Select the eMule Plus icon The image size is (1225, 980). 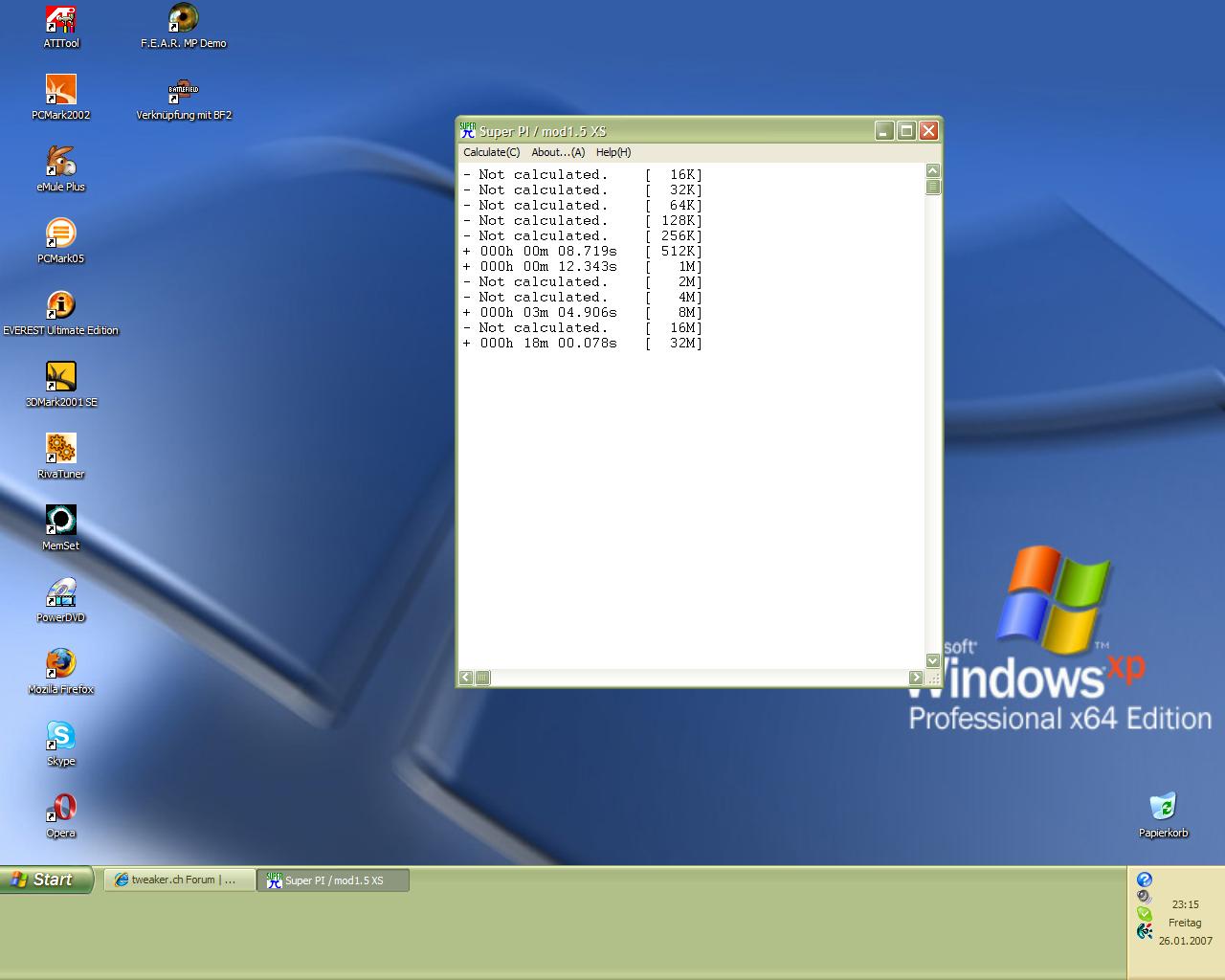point(61,164)
